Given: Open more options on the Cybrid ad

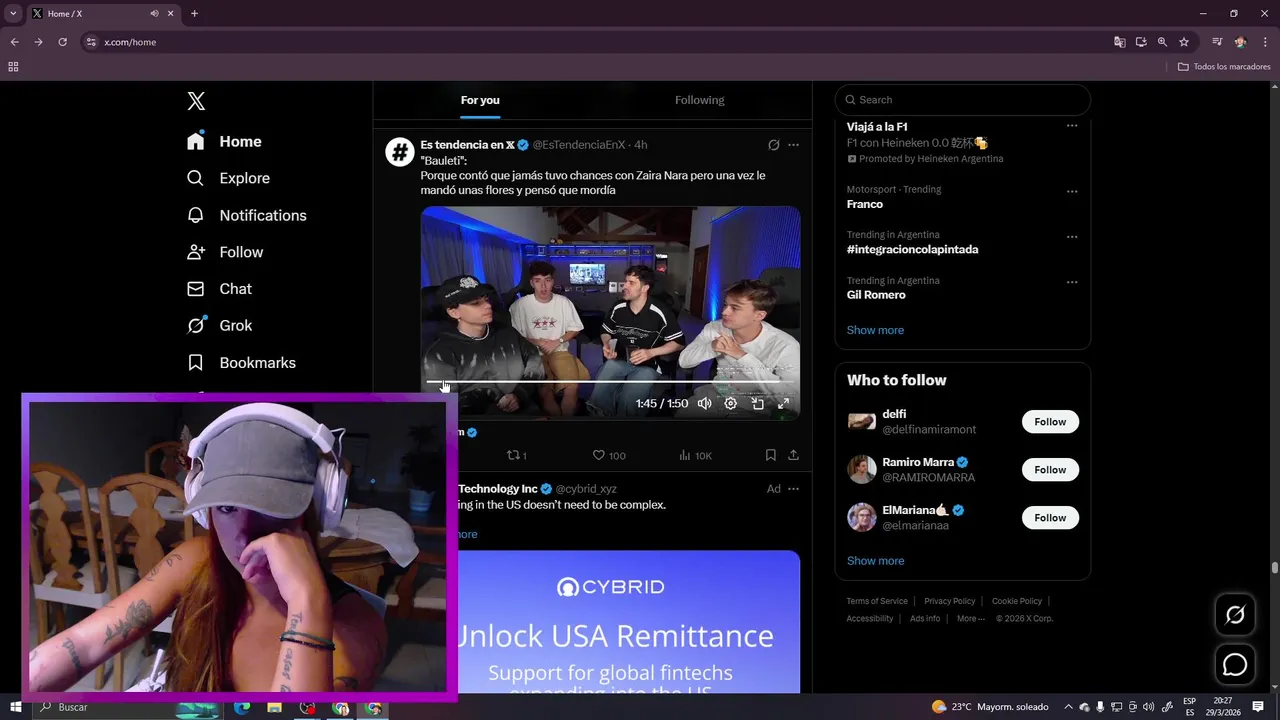Looking at the screenshot, I should click(x=793, y=489).
